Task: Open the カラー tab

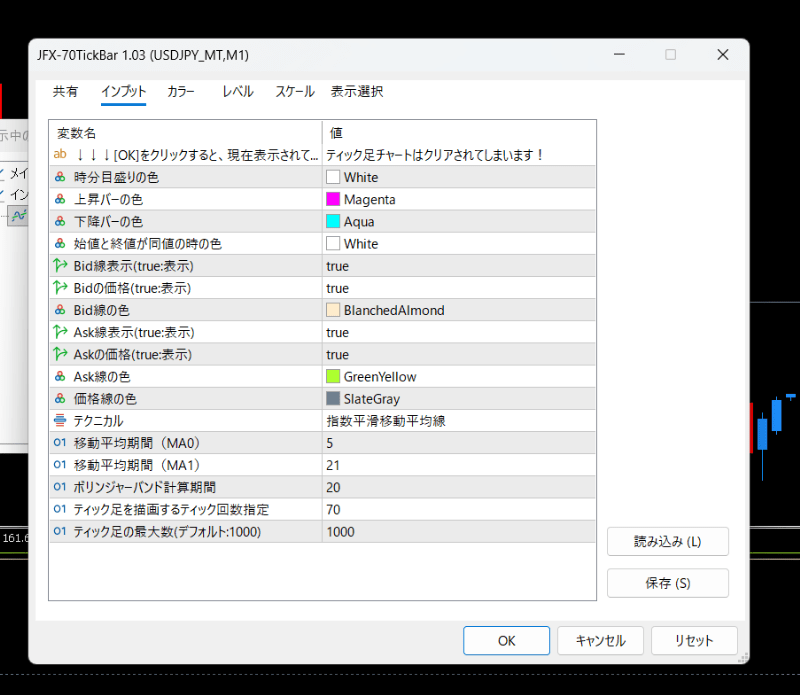Action: pyautogui.click(x=181, y=91)
